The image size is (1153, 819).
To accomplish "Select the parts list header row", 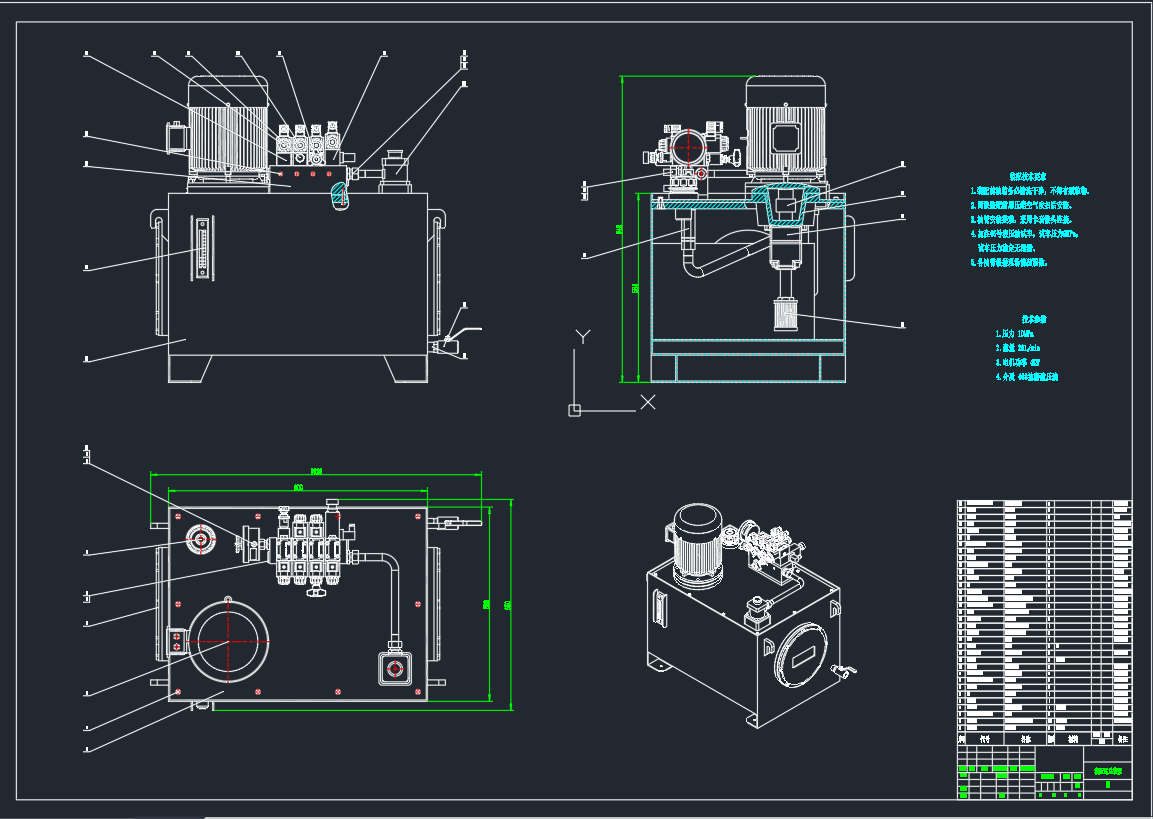I will coord(1044,738).
